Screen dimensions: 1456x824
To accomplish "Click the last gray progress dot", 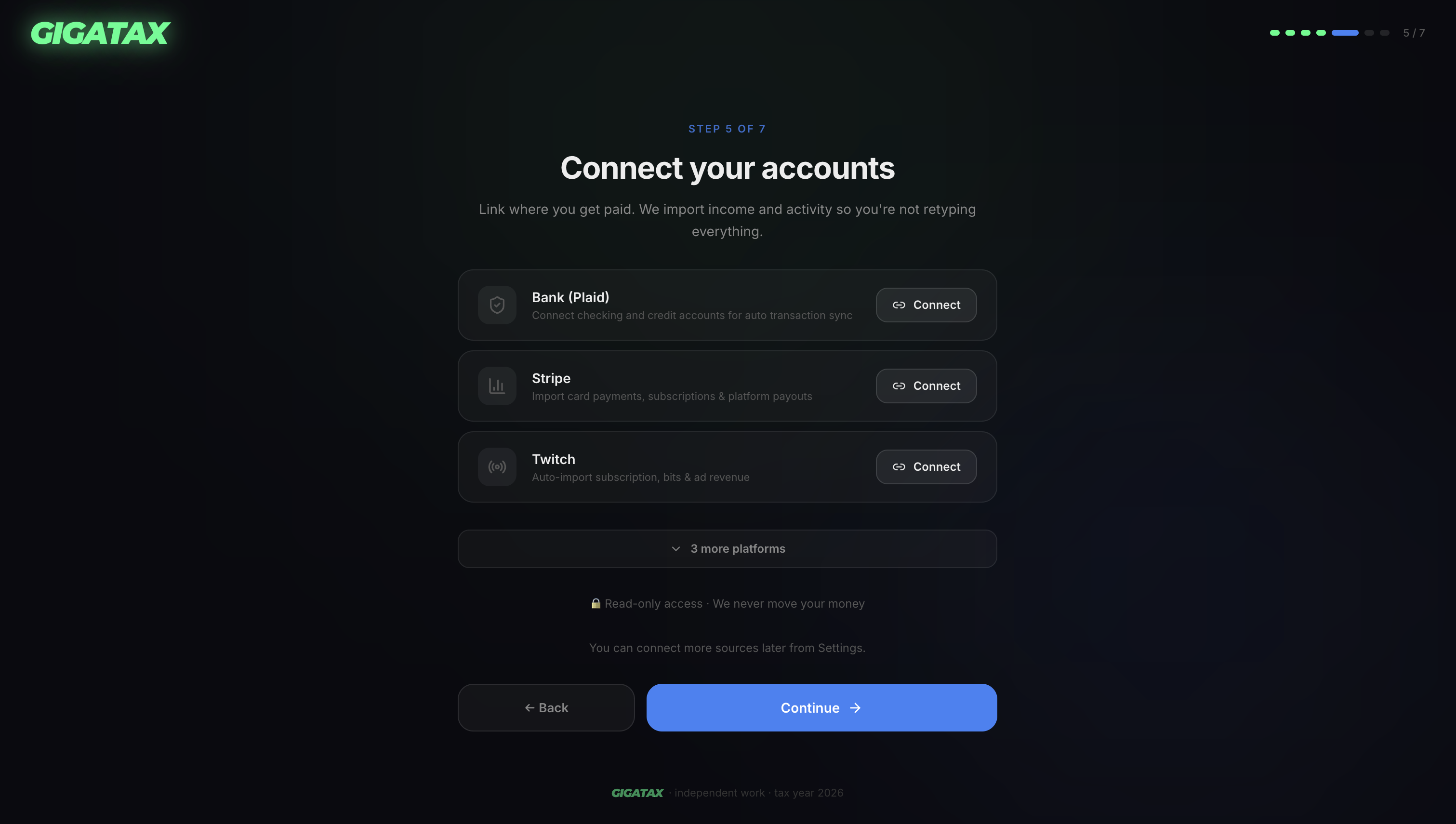I will pyautogui.click(x=1384, y=33).
